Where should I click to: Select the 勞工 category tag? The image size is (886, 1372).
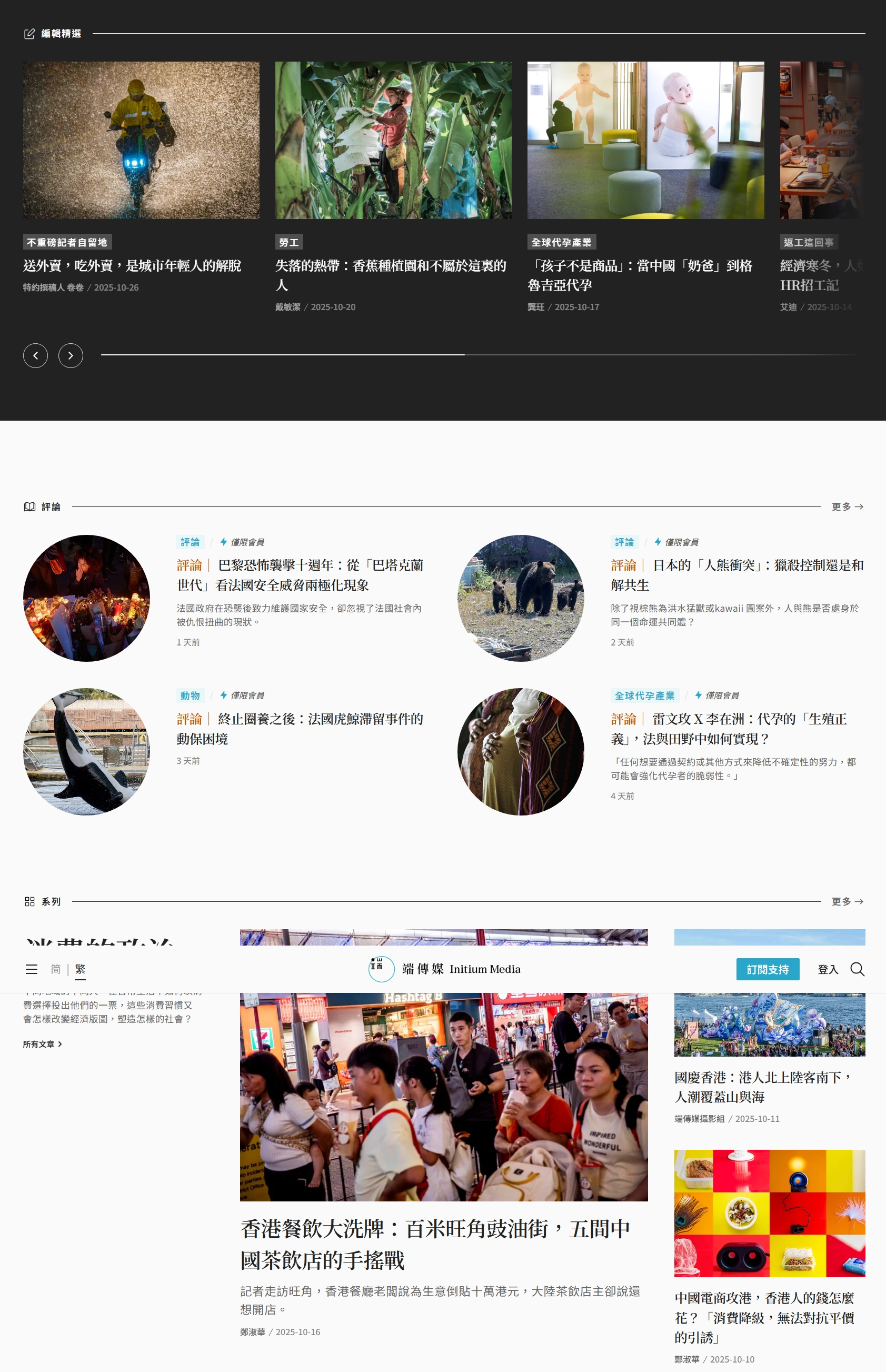pos(289,242)
